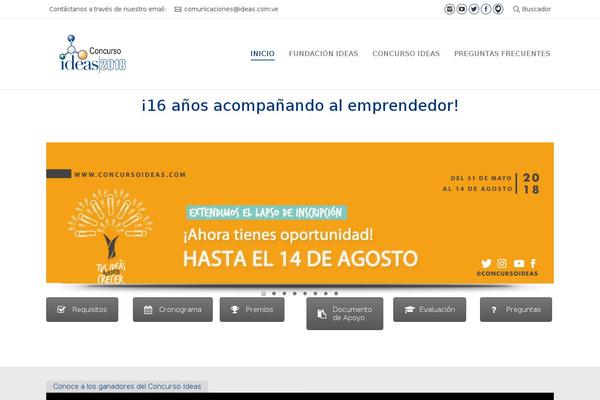Open the Requisitos button
Image resolution: width=600 pixels, height=400 pixels.
82,309
